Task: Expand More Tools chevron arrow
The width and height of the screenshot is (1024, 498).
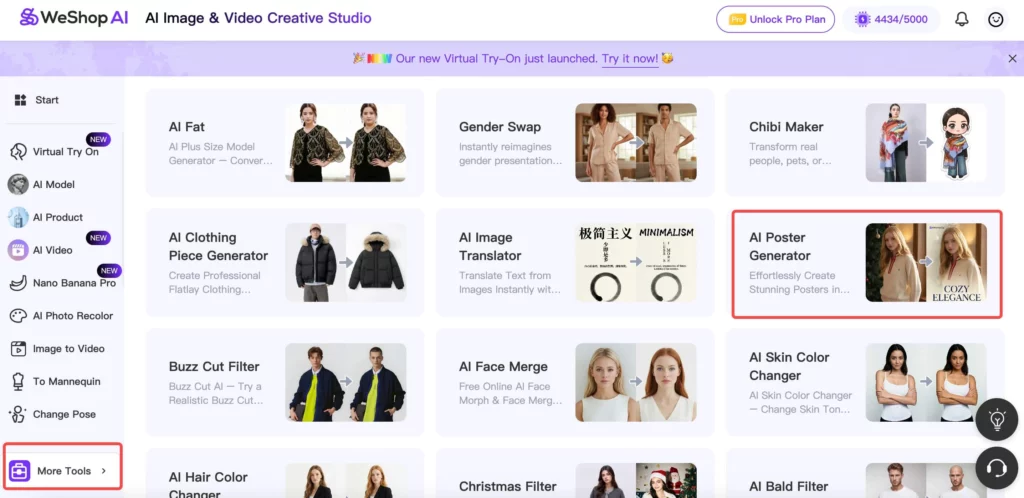Action: 103,471
